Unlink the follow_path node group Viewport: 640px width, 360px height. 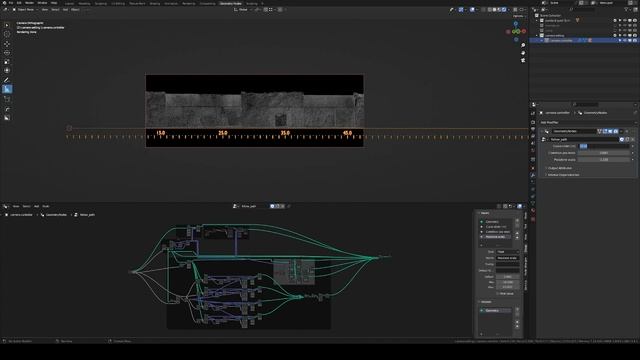pyautogui.click(x=633, y=139)
